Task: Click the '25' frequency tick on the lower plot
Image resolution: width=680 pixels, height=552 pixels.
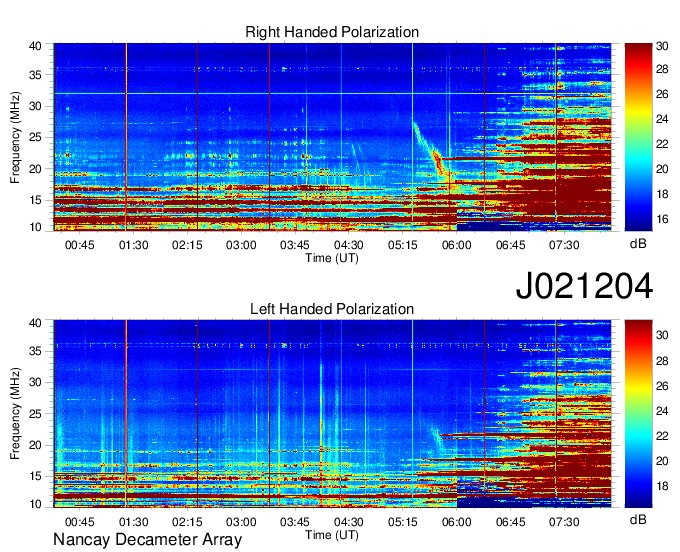Action: point(35,414)
